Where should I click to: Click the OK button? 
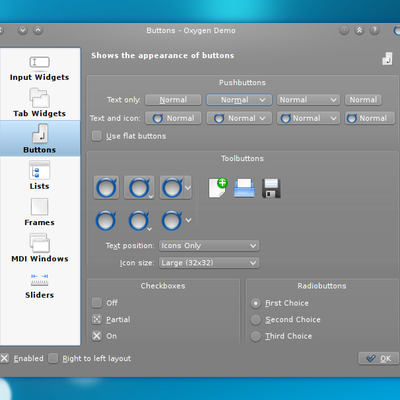pos(379,359)
